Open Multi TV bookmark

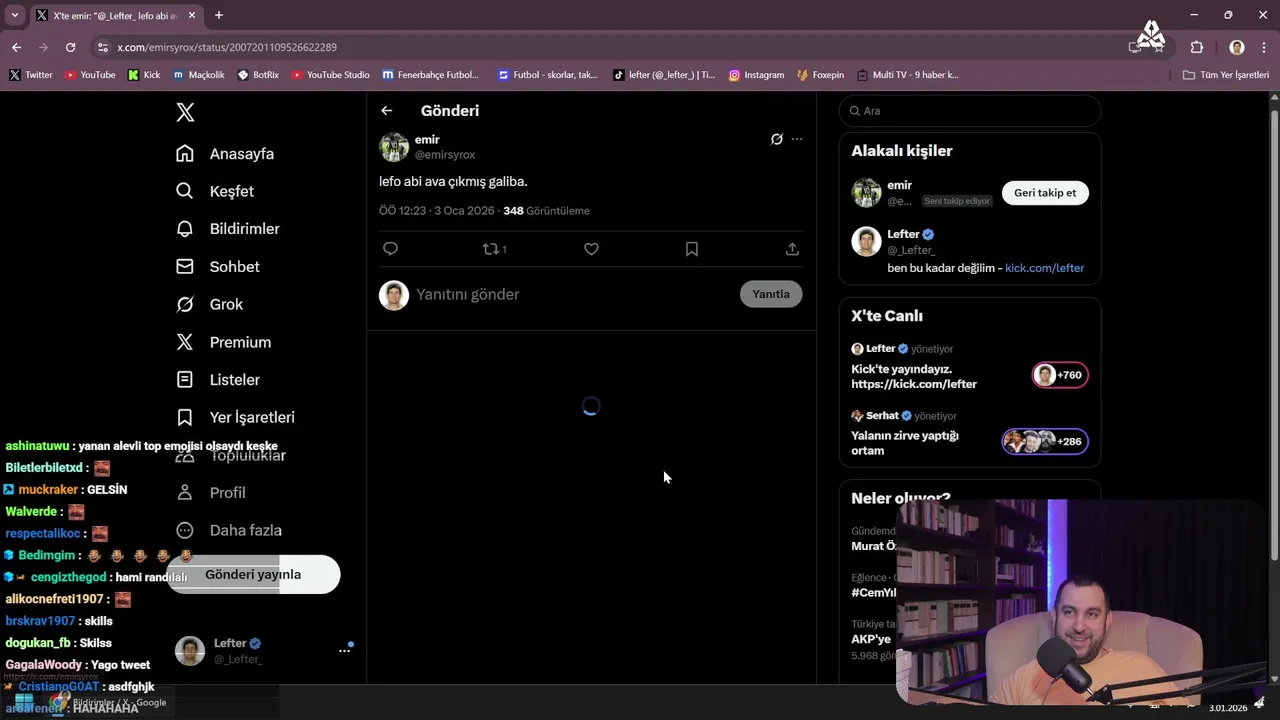907,75
